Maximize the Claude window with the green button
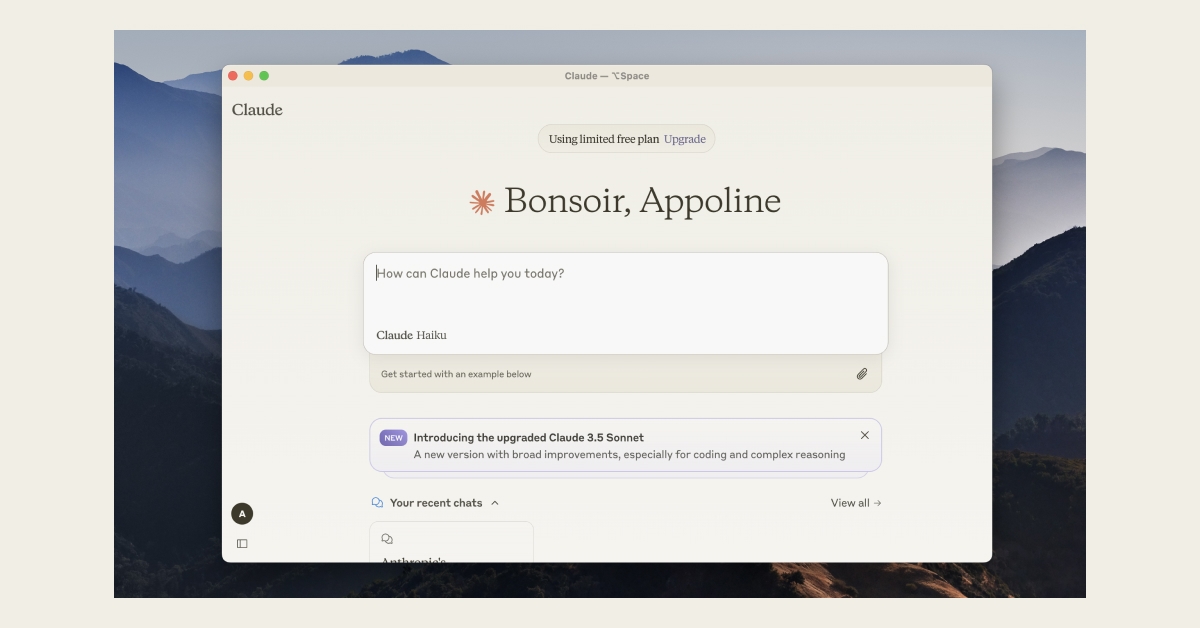Viewport: 1200px width, 628px height. click(x=264, y=76)
